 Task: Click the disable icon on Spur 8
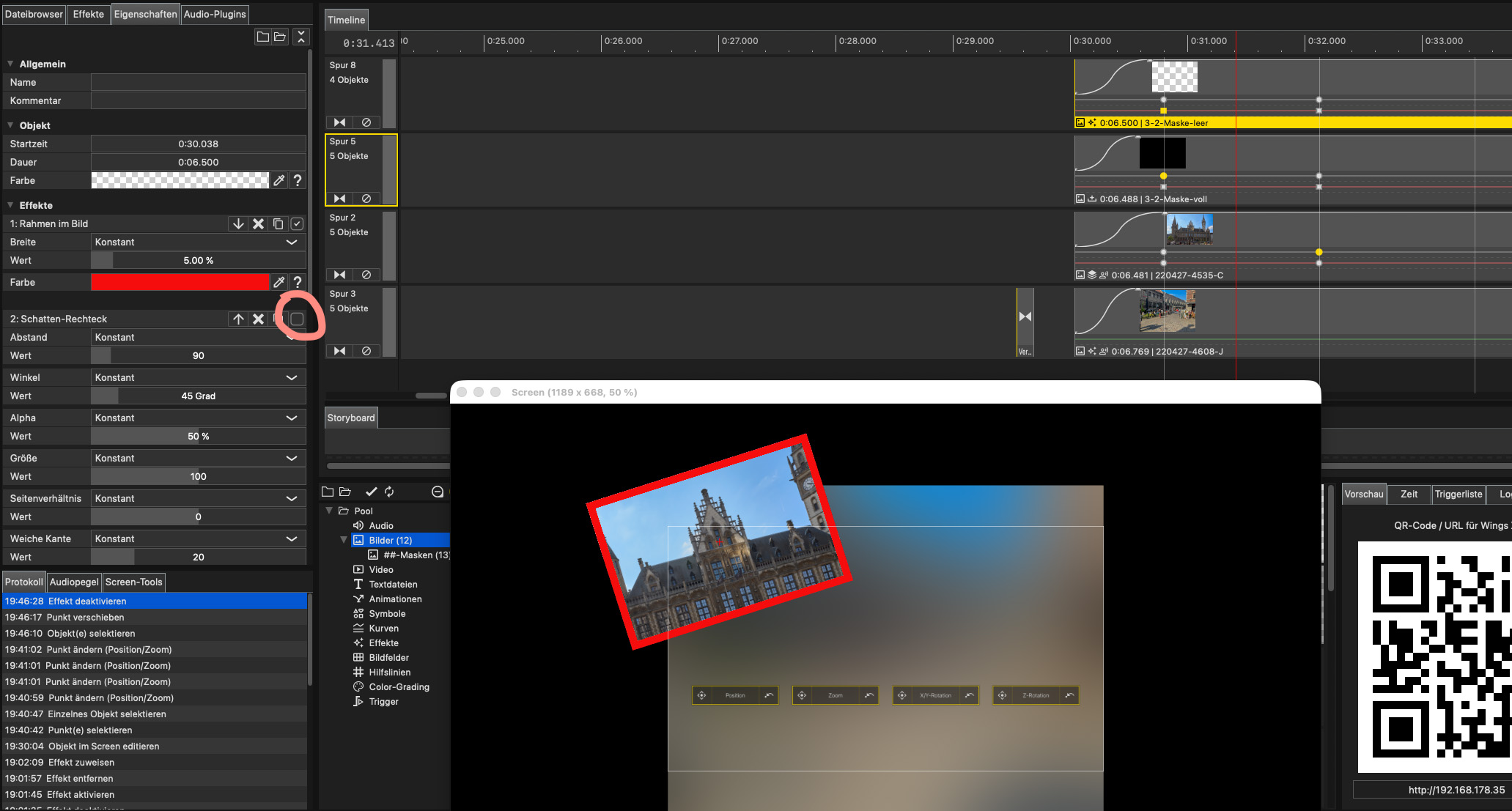coord(366,122)
